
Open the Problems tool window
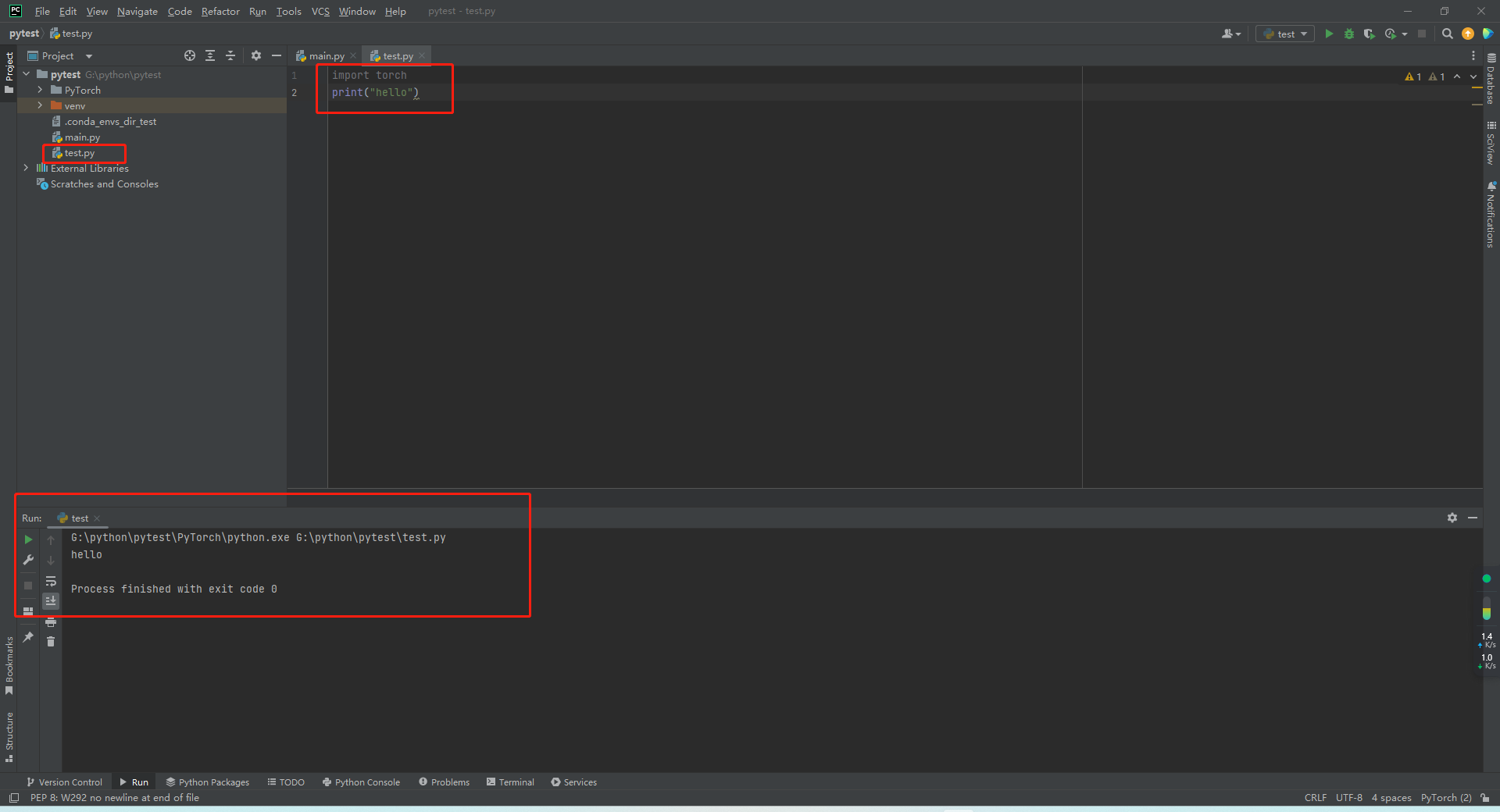444,782
